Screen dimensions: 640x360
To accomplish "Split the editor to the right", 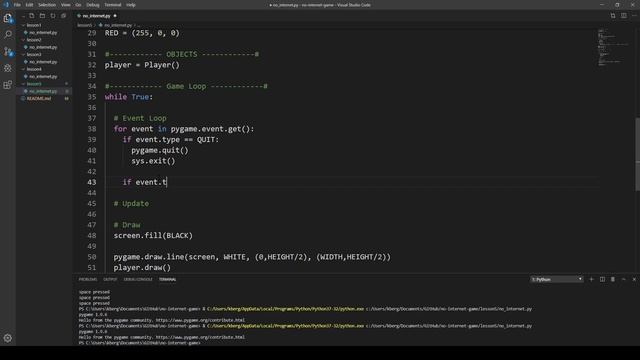I will (x=624, y=16).
